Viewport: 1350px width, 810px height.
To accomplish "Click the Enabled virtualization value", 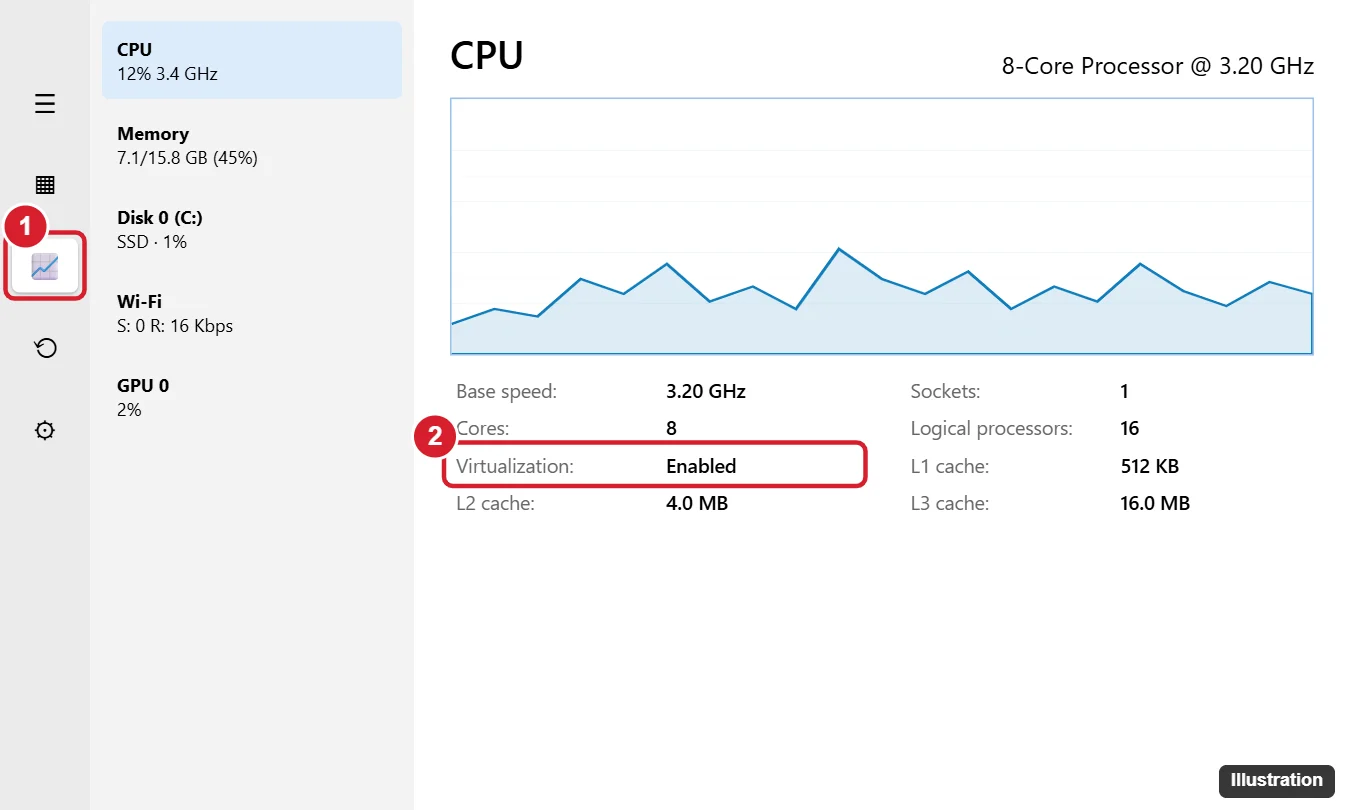I will [x=701, y=466].
